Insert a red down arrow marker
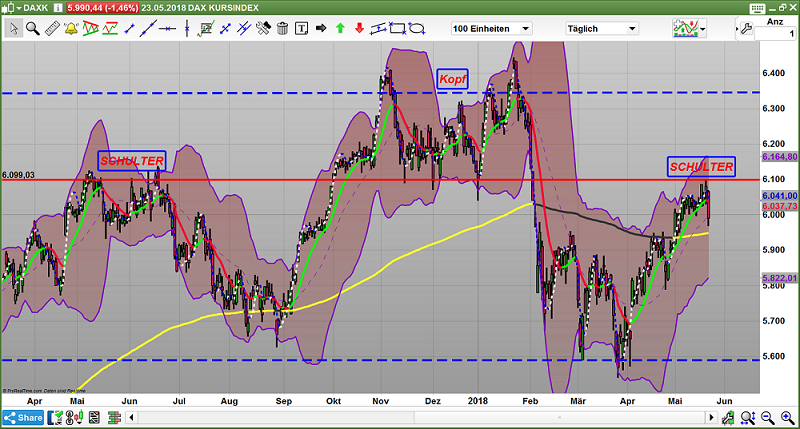This screenshot has width=800, height=429. (359, 29)
